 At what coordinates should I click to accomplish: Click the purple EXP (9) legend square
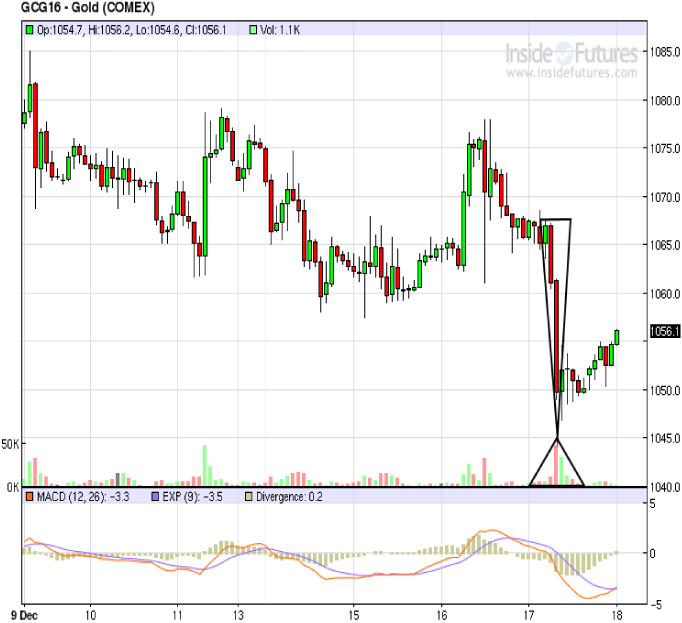tap(154, 496)
